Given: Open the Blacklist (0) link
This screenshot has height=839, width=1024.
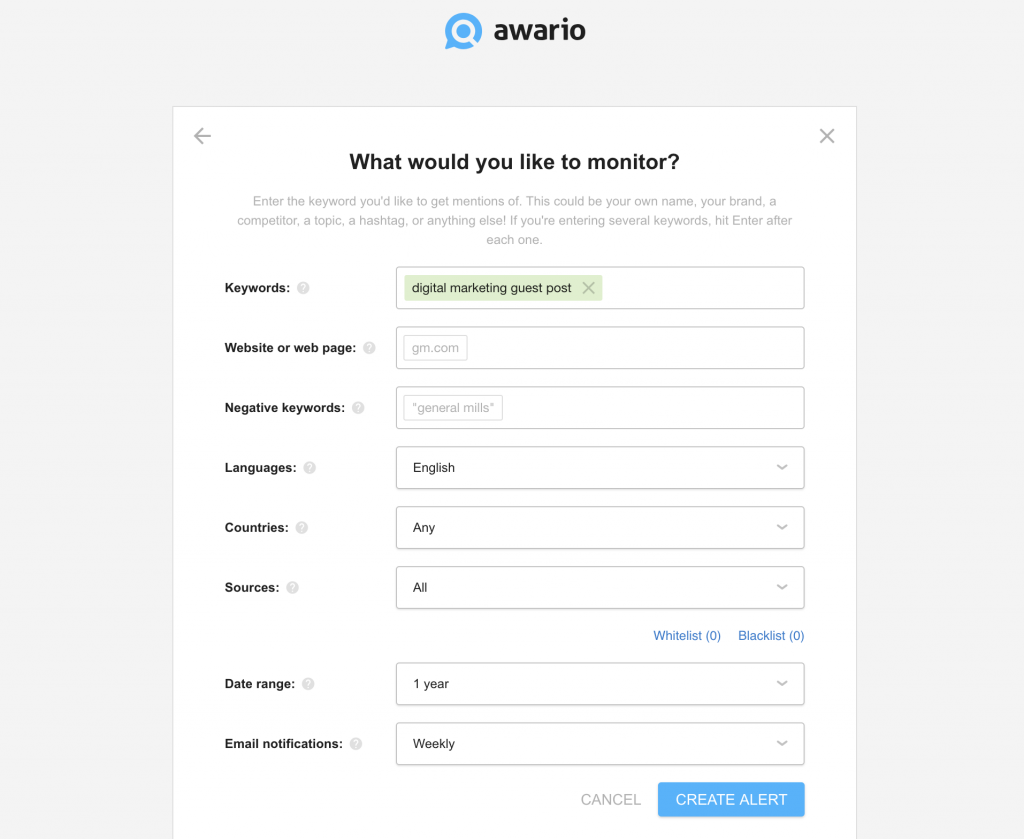Looking at the screenshot, I should coord(771,636).
